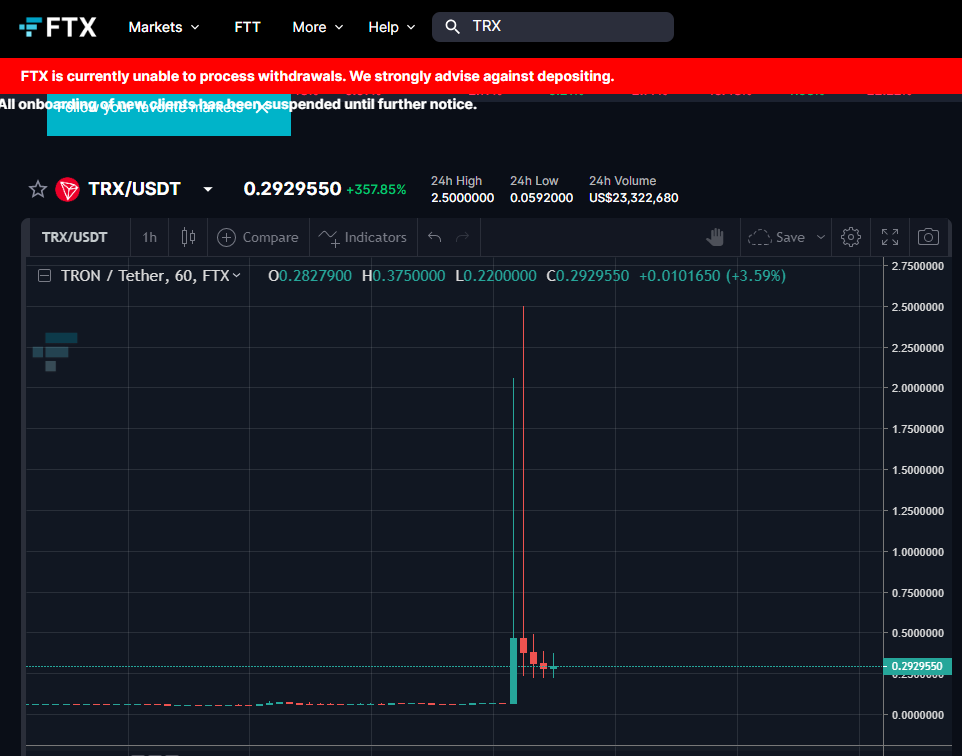Click the FTX logo in header
This screenshot has width=962, height=756.
pos(58,27)
